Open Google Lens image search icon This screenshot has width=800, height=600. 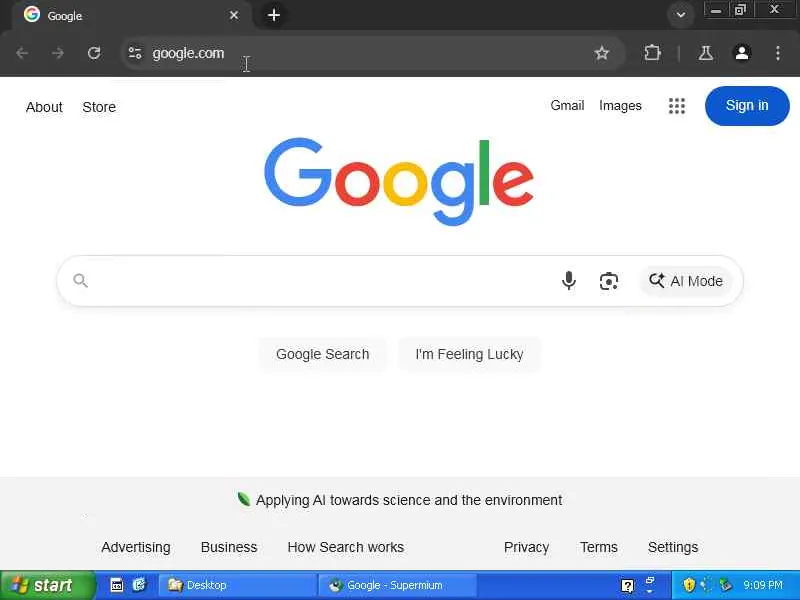[x=609, y=281]
